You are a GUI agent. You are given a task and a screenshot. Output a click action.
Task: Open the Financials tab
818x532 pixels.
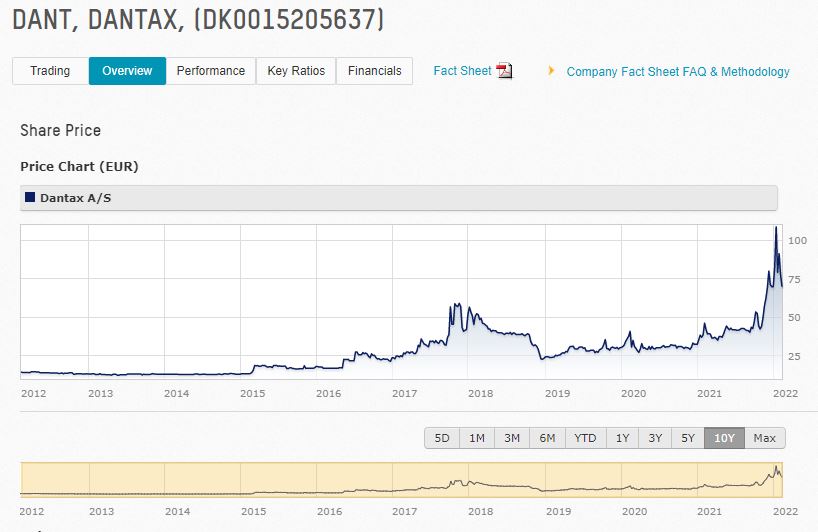[x=374, y=71]
